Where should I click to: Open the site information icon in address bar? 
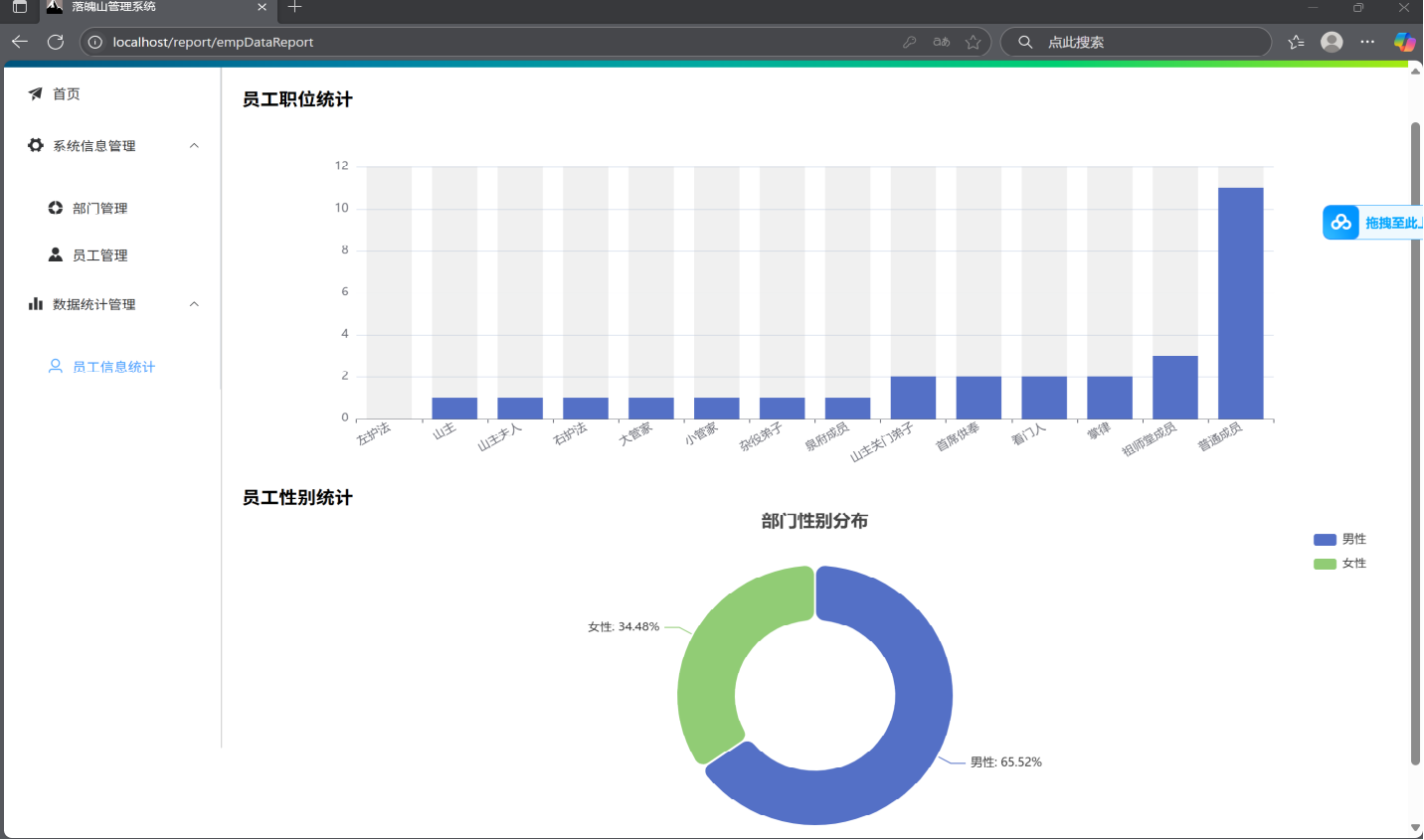click(x=95, y=42)
